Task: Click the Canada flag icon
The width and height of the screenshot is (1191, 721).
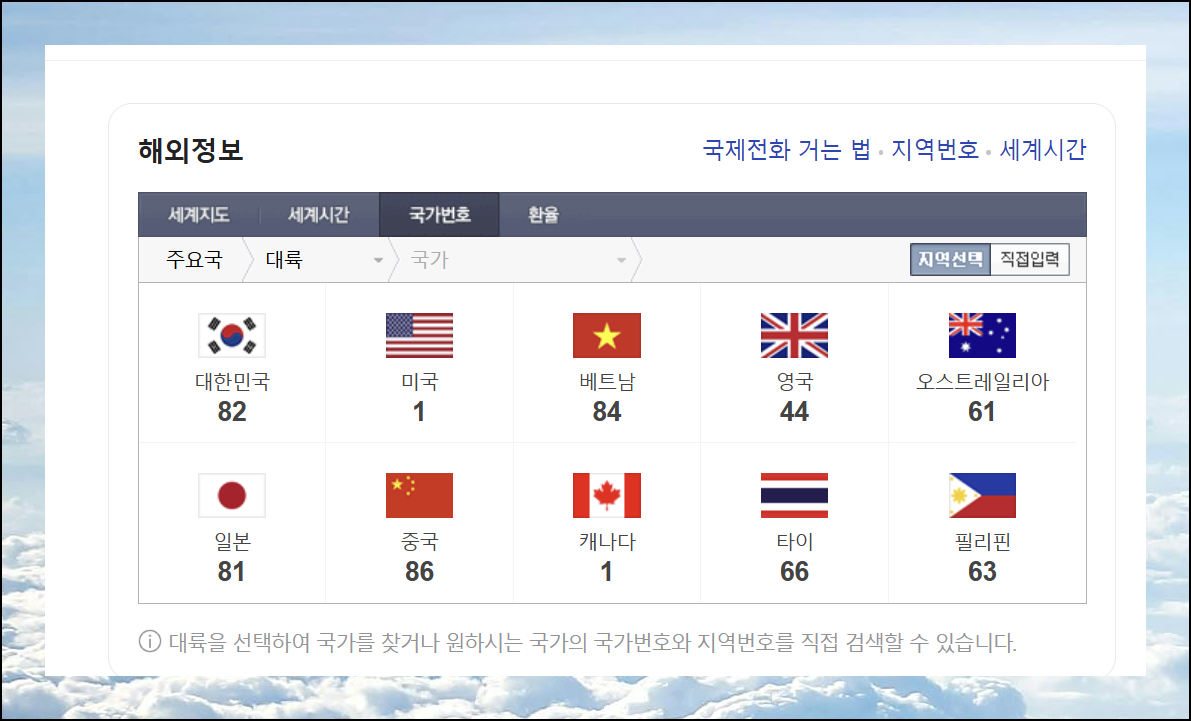Action: tap(607, 495)
